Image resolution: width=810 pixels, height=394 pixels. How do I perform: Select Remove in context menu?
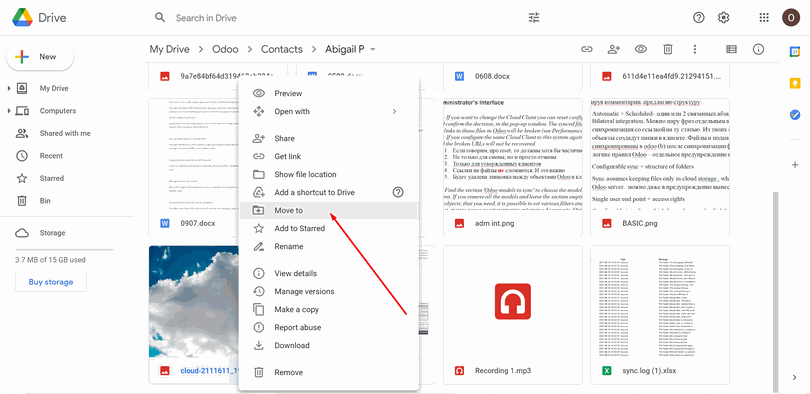pyautogui.click(x=329, y=372)
